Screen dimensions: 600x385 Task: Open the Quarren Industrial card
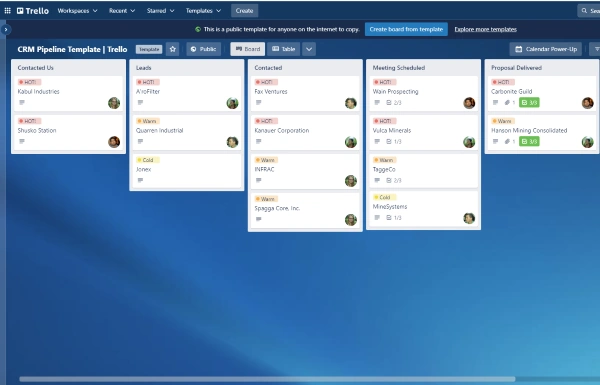click(187, 132)
